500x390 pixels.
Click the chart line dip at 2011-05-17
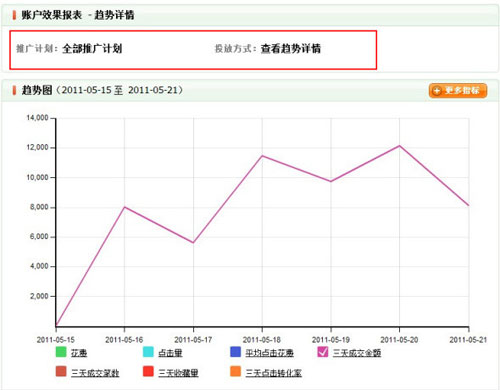click(x=193, y=242)
